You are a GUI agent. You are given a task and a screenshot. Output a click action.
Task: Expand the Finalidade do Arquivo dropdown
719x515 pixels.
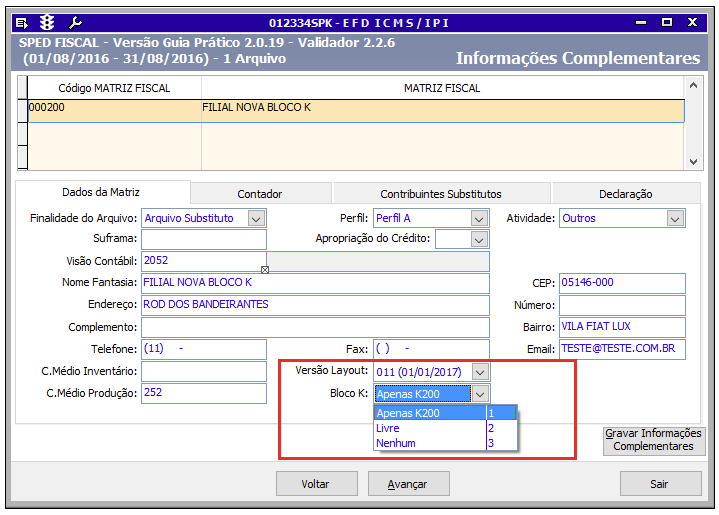[256, 219]
